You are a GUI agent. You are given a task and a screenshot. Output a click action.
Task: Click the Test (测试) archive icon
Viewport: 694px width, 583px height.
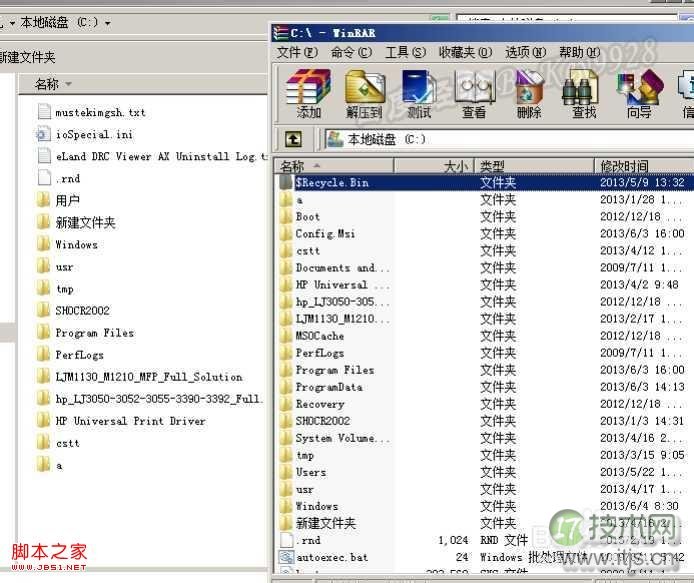[419, 92]
